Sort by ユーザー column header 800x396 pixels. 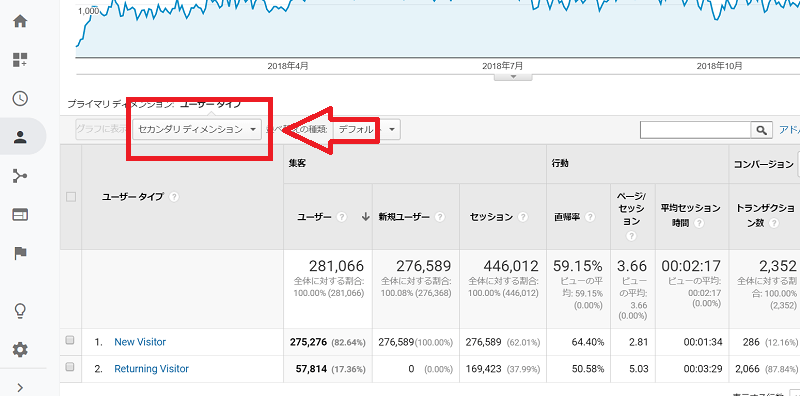pos(314,217)
